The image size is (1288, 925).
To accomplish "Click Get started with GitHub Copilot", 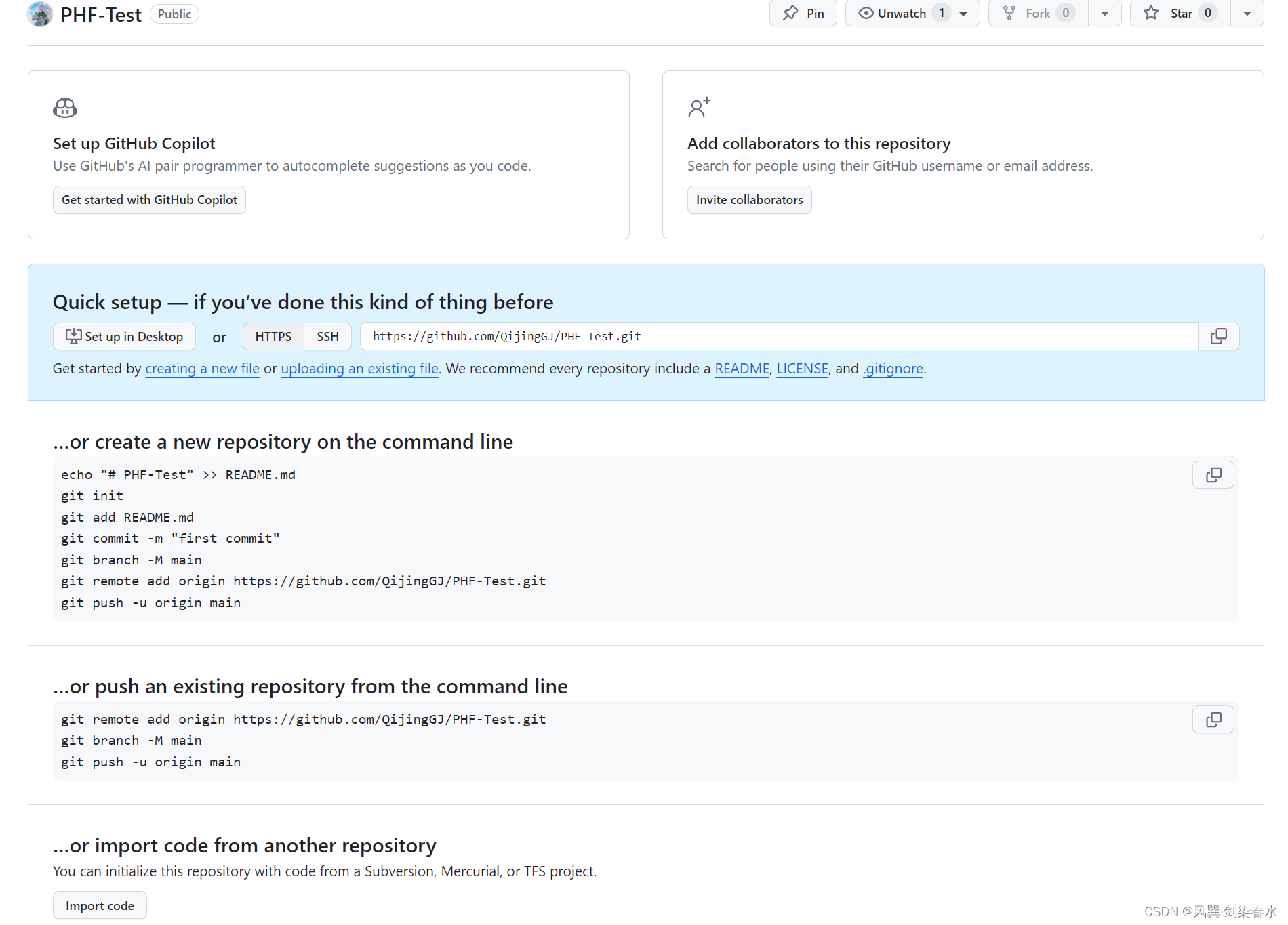I will tap(149, 200).
